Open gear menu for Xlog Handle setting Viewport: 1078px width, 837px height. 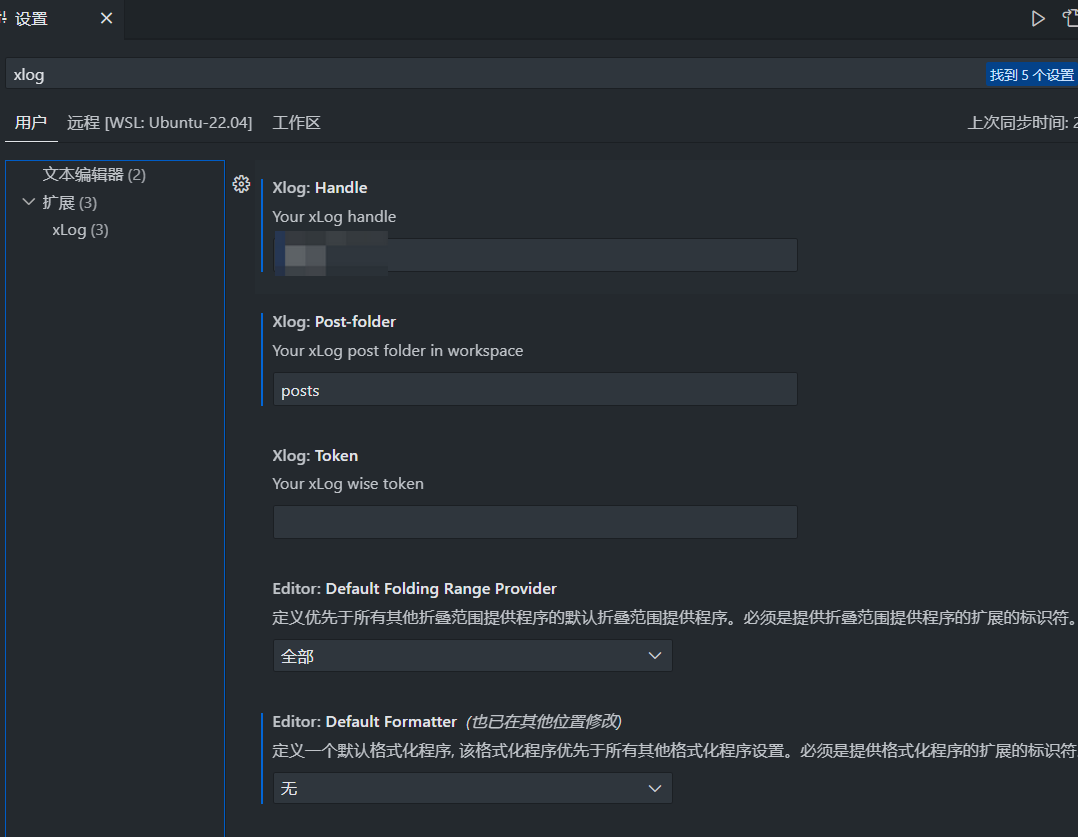[241, 184]
